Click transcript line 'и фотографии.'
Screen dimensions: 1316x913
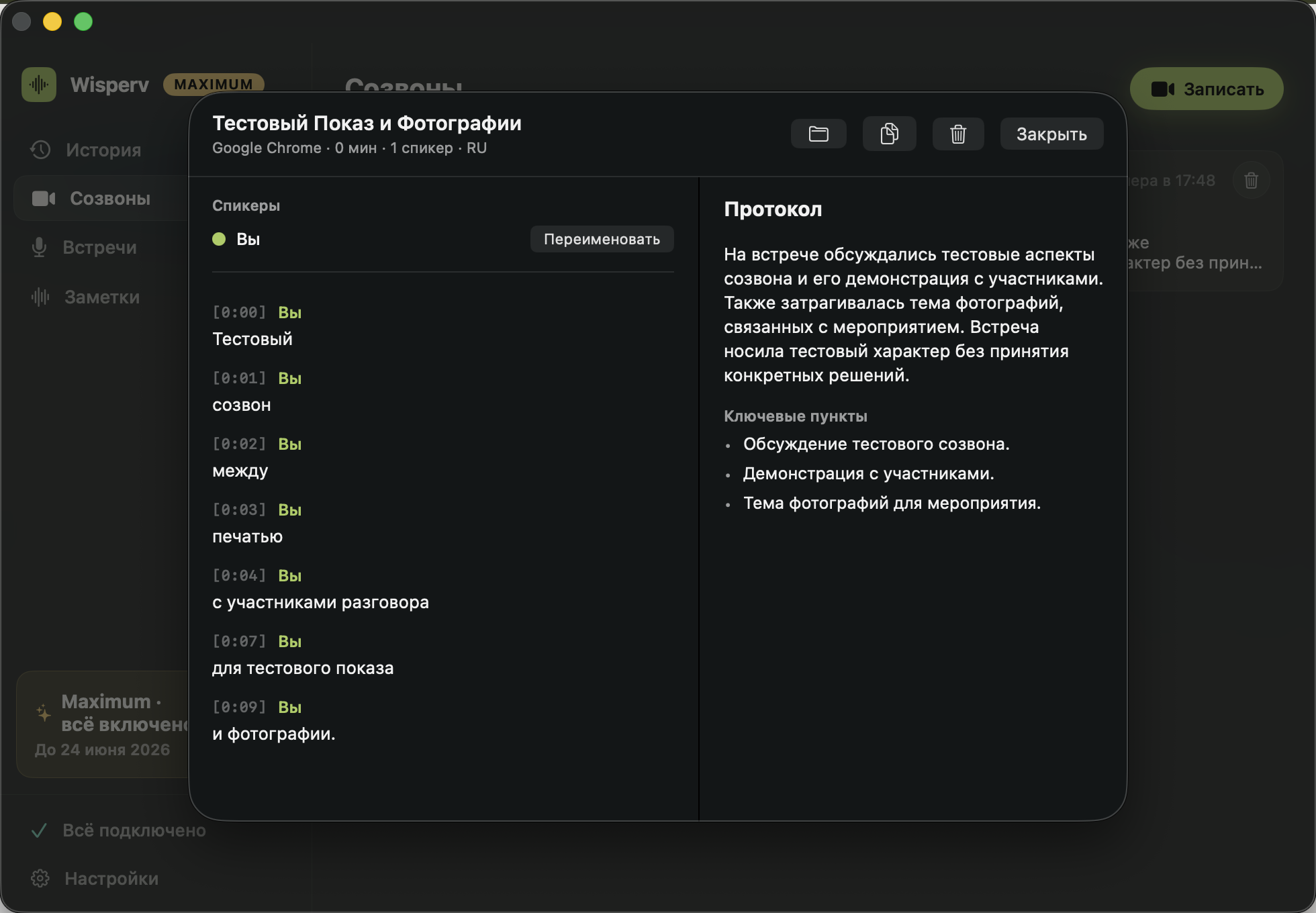click(274, 734)
